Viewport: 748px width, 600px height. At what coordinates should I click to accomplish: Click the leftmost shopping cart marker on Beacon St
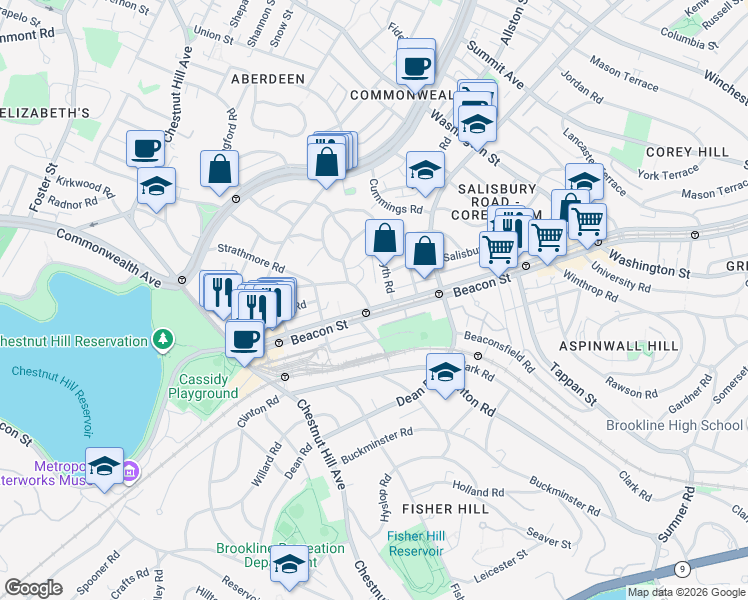[x=499, y=250]
